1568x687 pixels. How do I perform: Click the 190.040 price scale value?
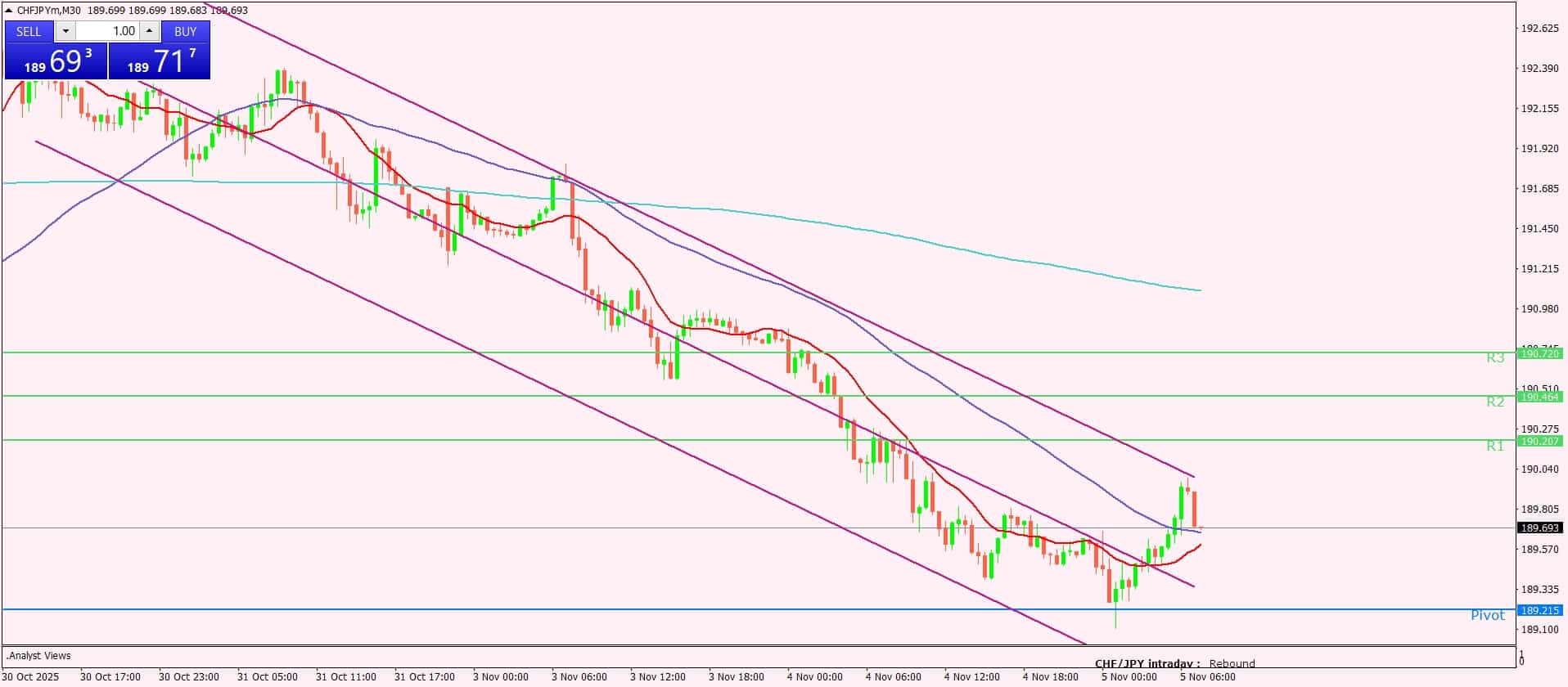point(1539,469)
